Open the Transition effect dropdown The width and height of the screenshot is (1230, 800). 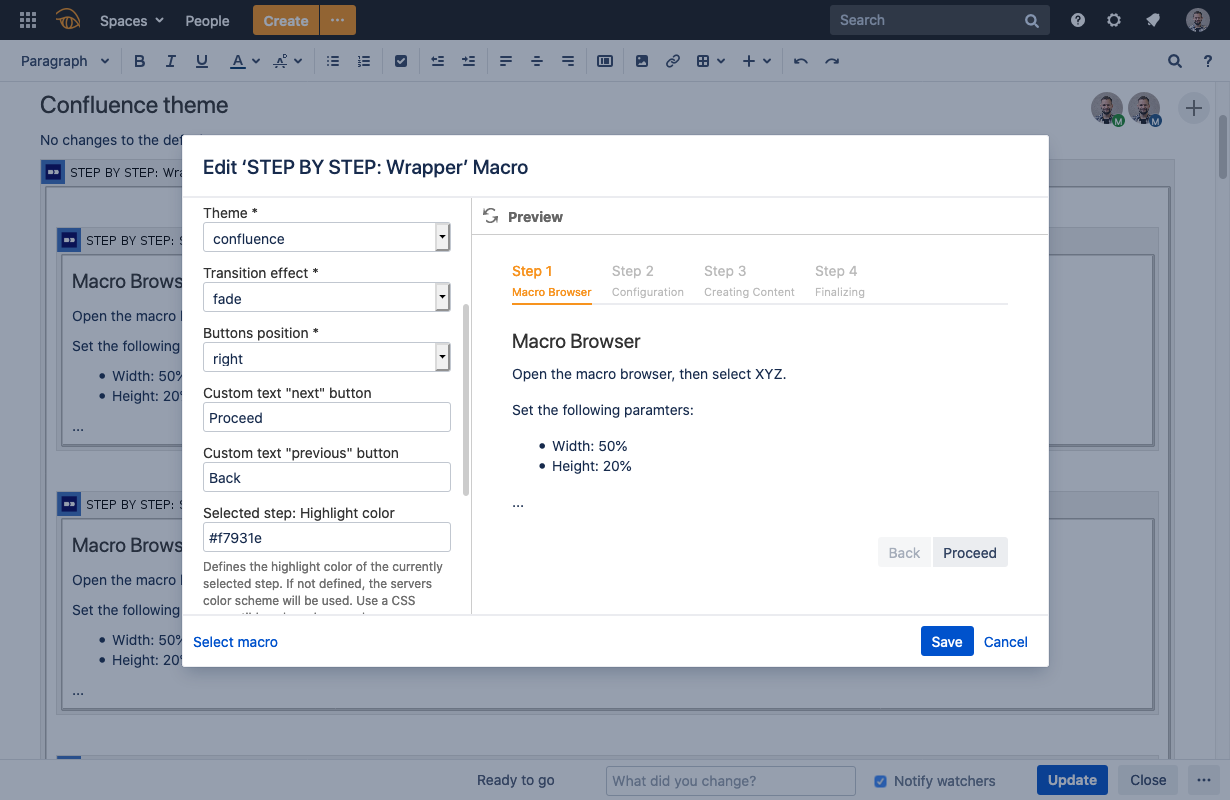tap(441, 297)
